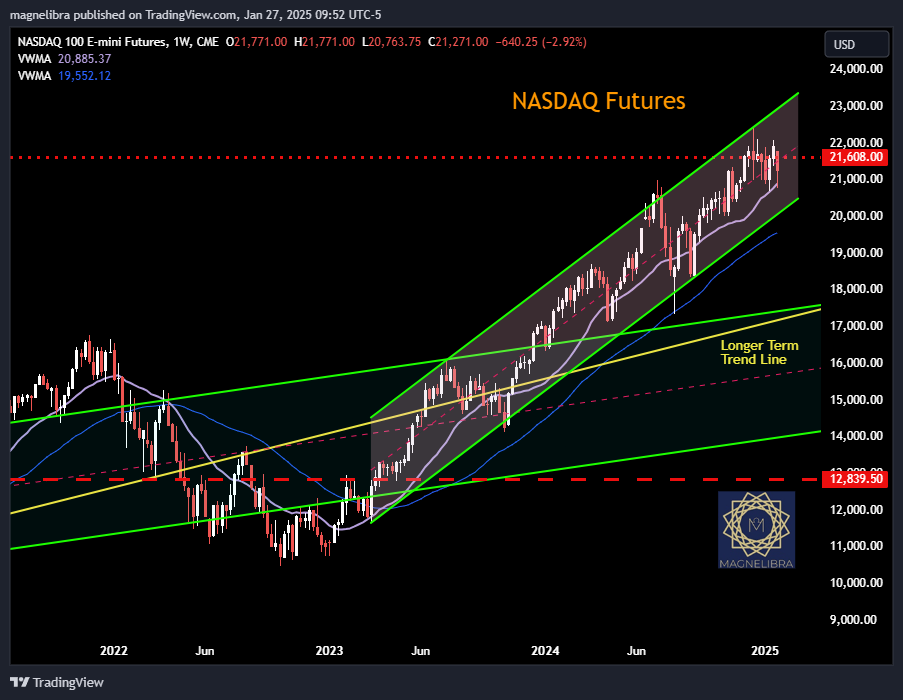The image size is (903, 700).
Task: Click the 18,000.00 price axis label
Action: click(856, 288)
